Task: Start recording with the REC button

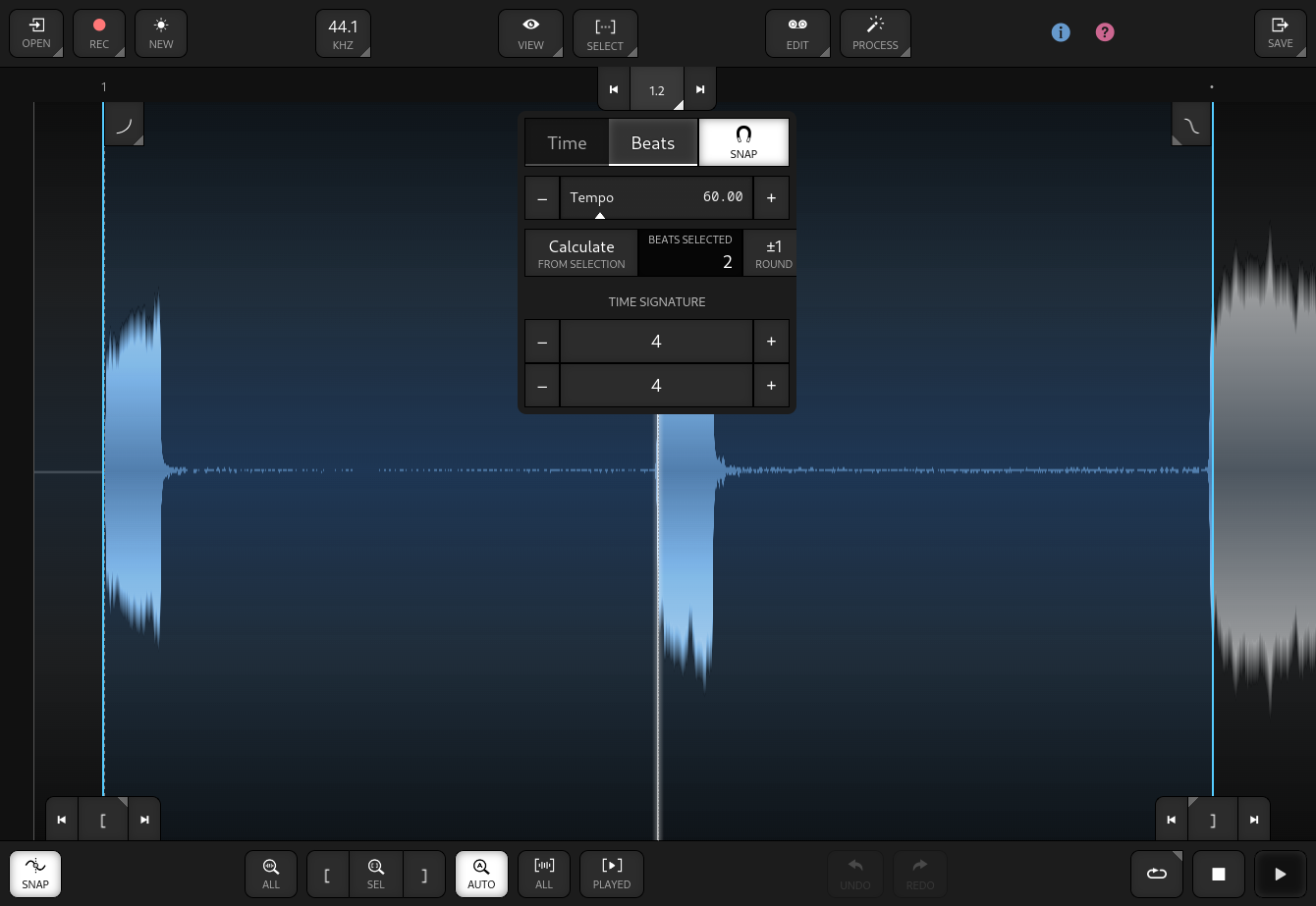Action: 99,33
